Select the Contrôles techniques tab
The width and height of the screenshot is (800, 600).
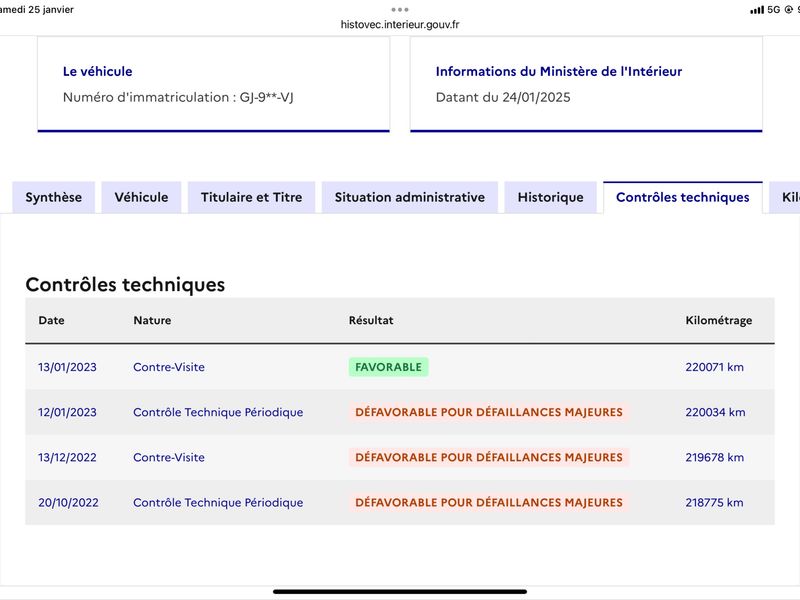683,197
